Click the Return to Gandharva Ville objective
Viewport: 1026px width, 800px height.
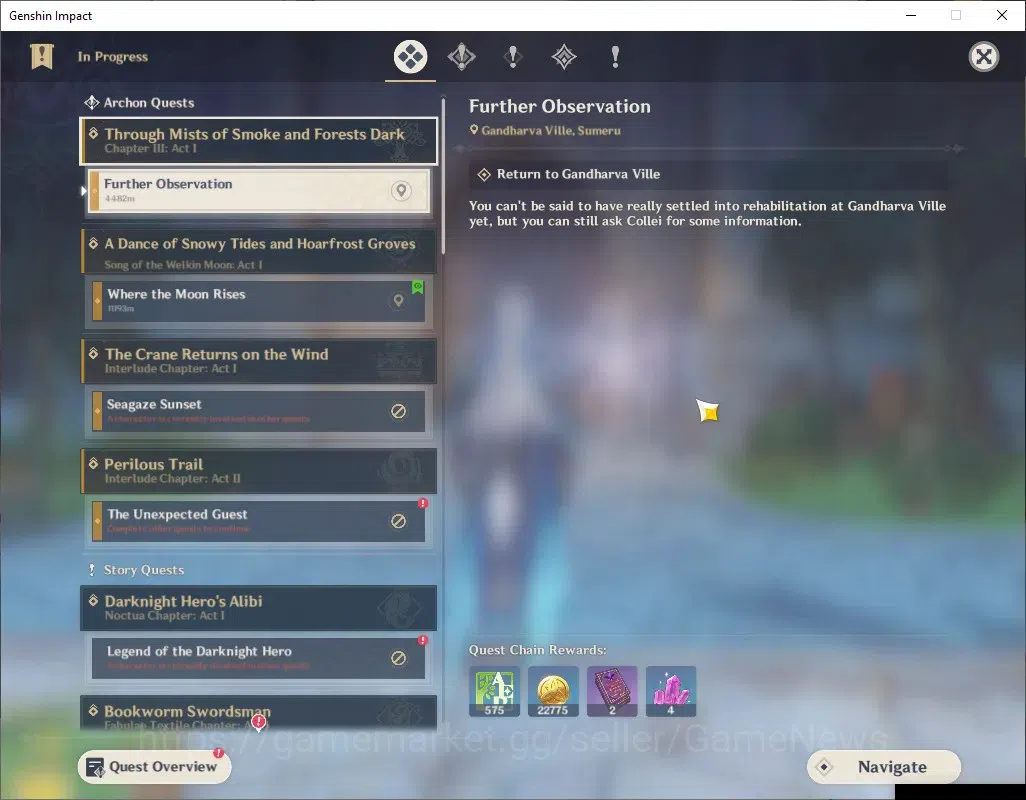709,175
